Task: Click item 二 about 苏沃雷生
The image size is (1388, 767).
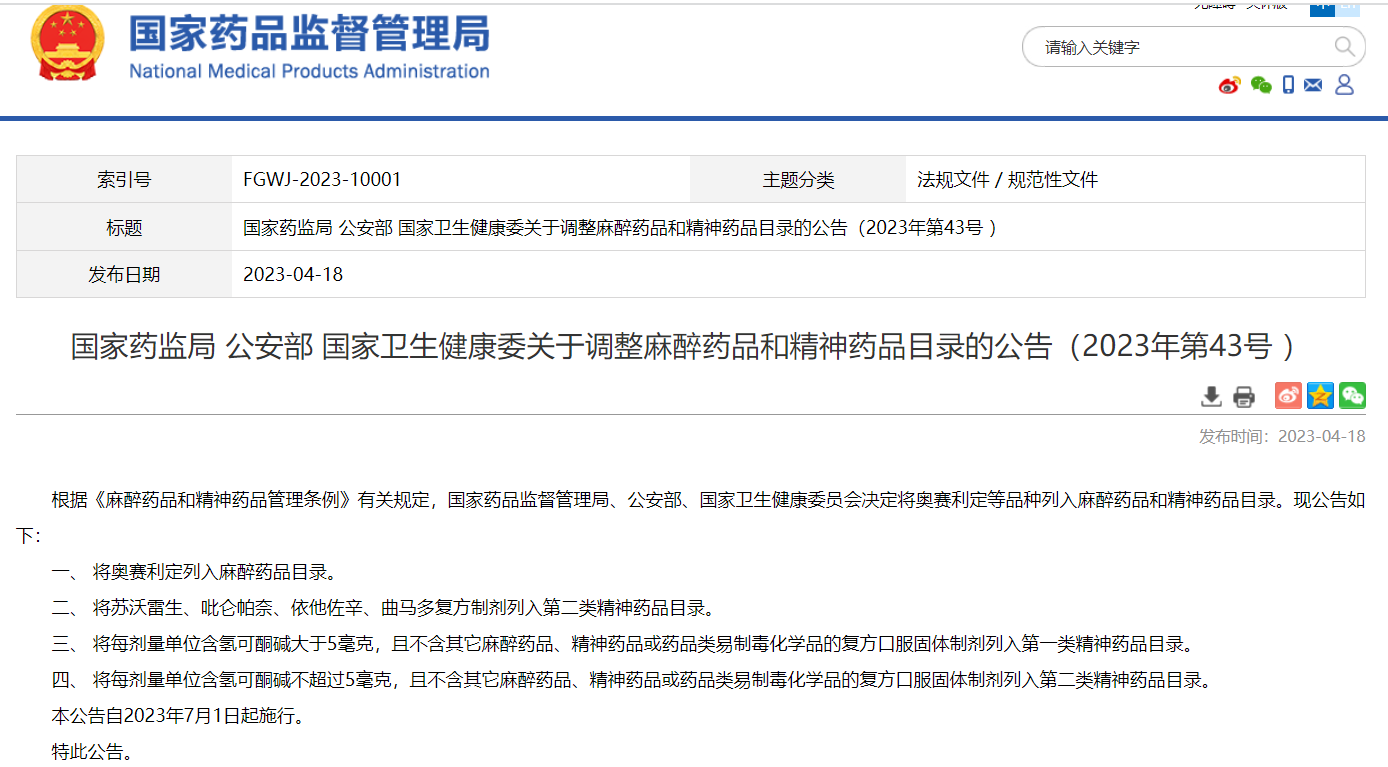Action: tap(384, 608)
